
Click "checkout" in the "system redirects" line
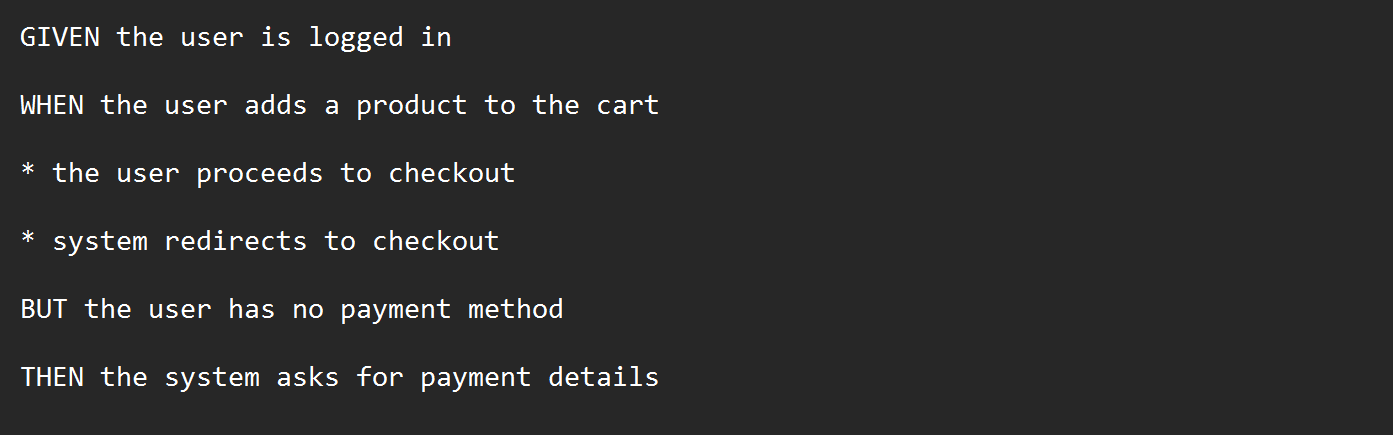click(435, 242)
